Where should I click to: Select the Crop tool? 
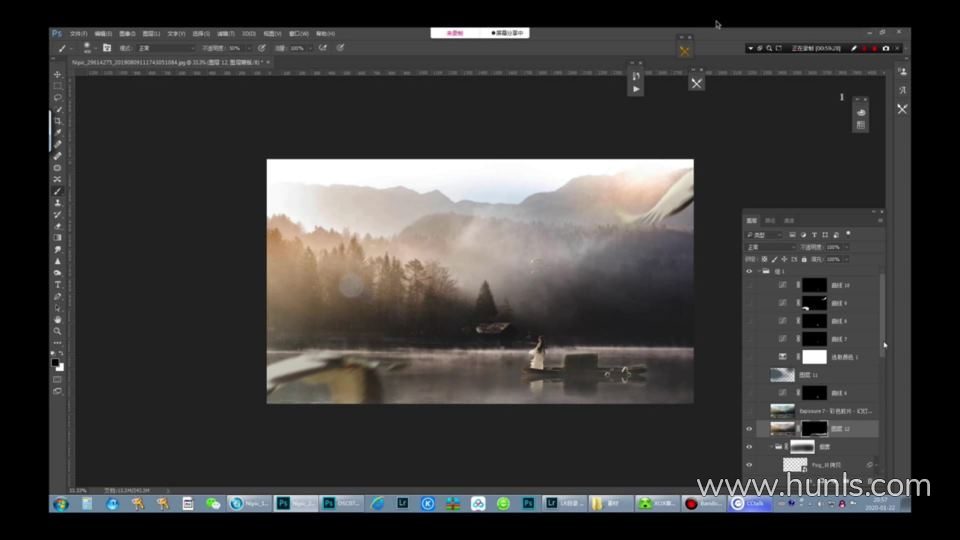pos(57,121)
